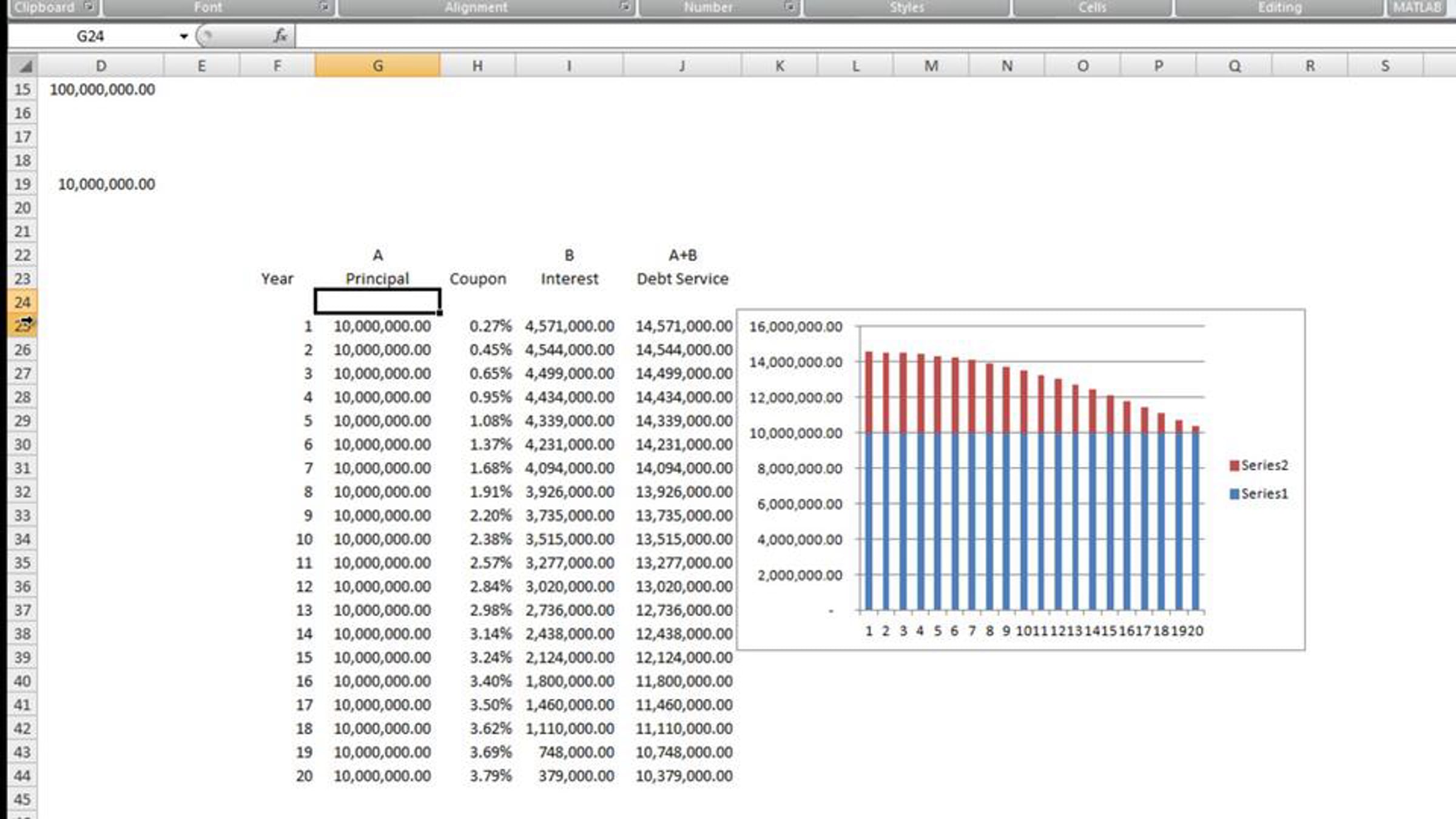The width and height of the screenshot is (1456, 819).
Task: Click the Select All corner triangle
Action: [23, 66]
